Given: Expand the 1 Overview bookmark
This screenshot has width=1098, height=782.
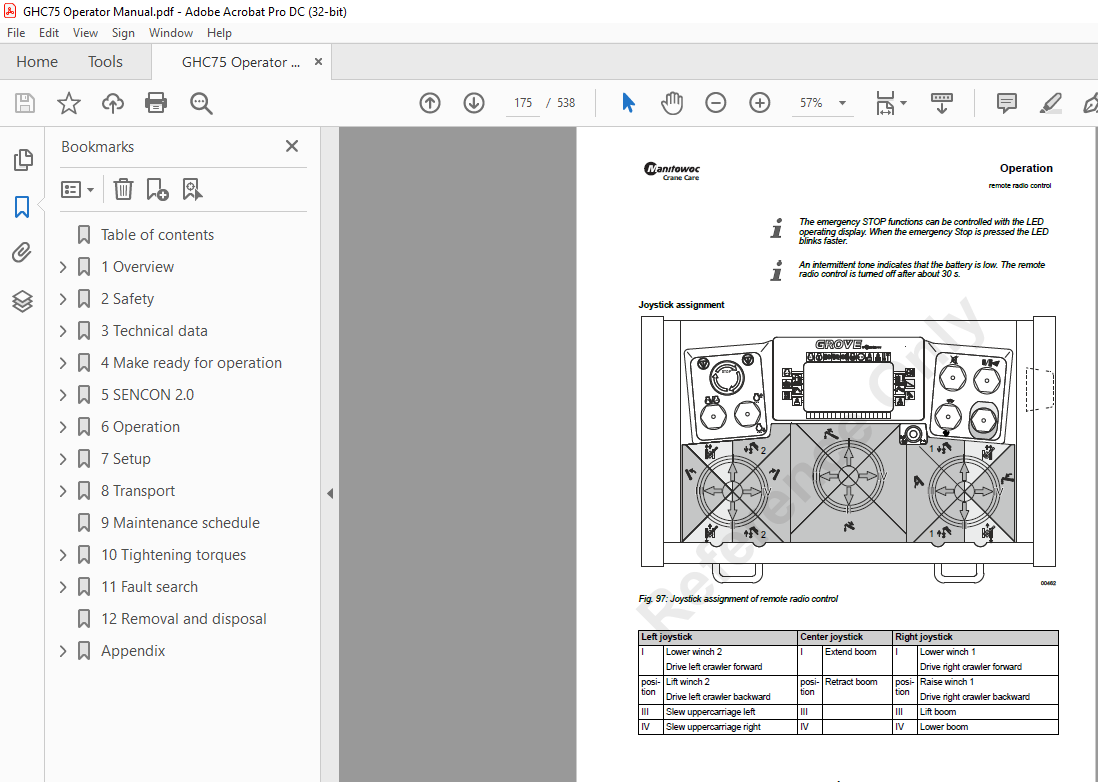Looking at the screenshot, I should 63,267.
